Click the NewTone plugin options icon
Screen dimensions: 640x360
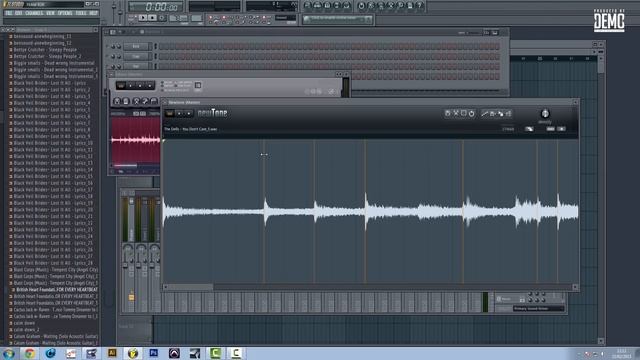point(169,113)
